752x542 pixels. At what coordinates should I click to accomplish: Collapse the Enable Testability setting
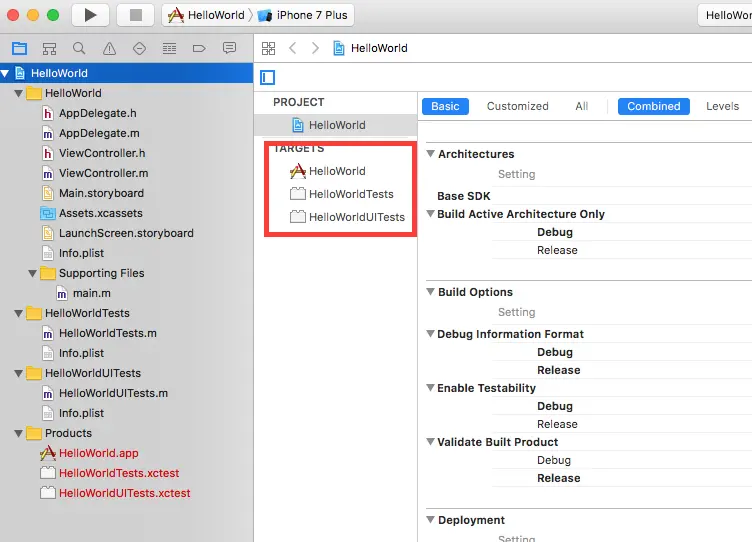431,388
